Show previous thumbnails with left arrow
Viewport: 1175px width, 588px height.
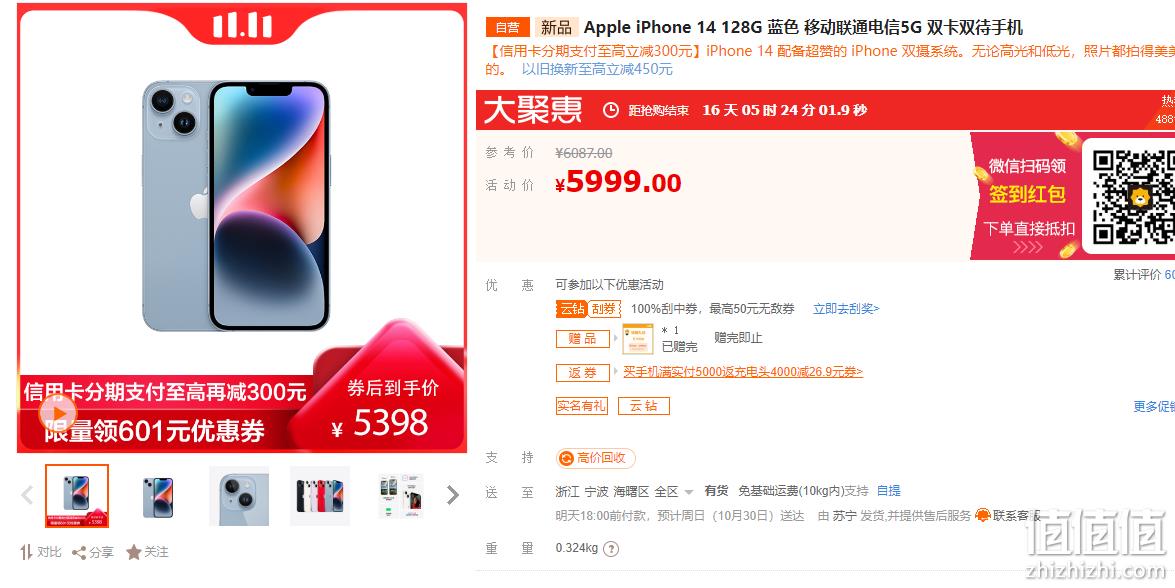pos(28,495)
